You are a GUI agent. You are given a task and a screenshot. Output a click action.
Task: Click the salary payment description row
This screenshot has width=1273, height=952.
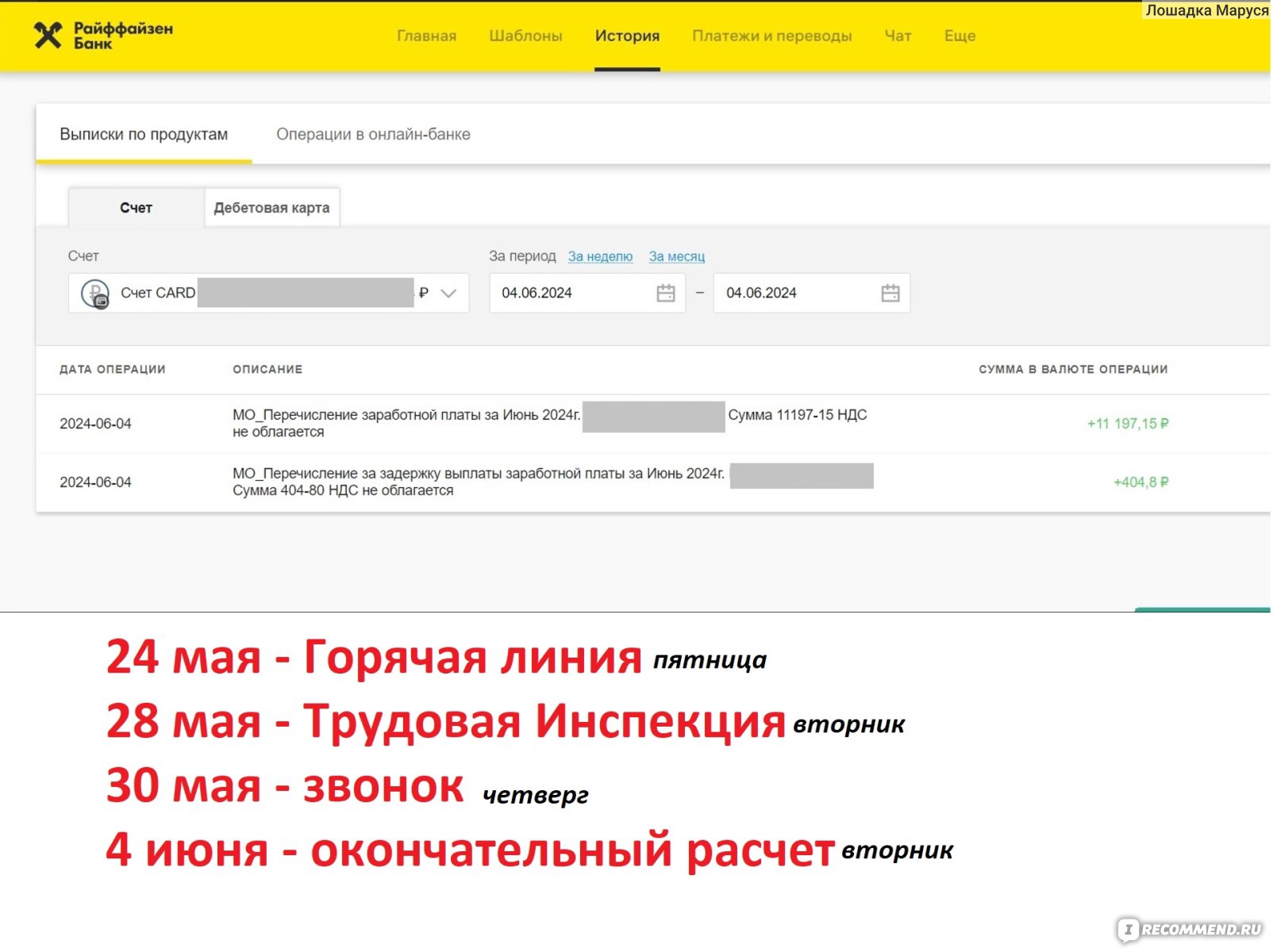coord(549,424)
